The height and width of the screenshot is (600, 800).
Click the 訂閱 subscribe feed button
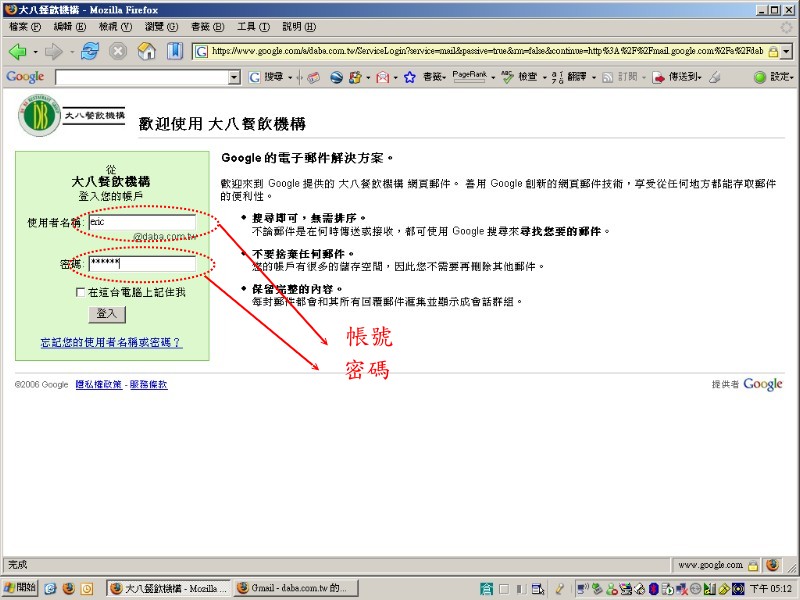pos(620,77)
